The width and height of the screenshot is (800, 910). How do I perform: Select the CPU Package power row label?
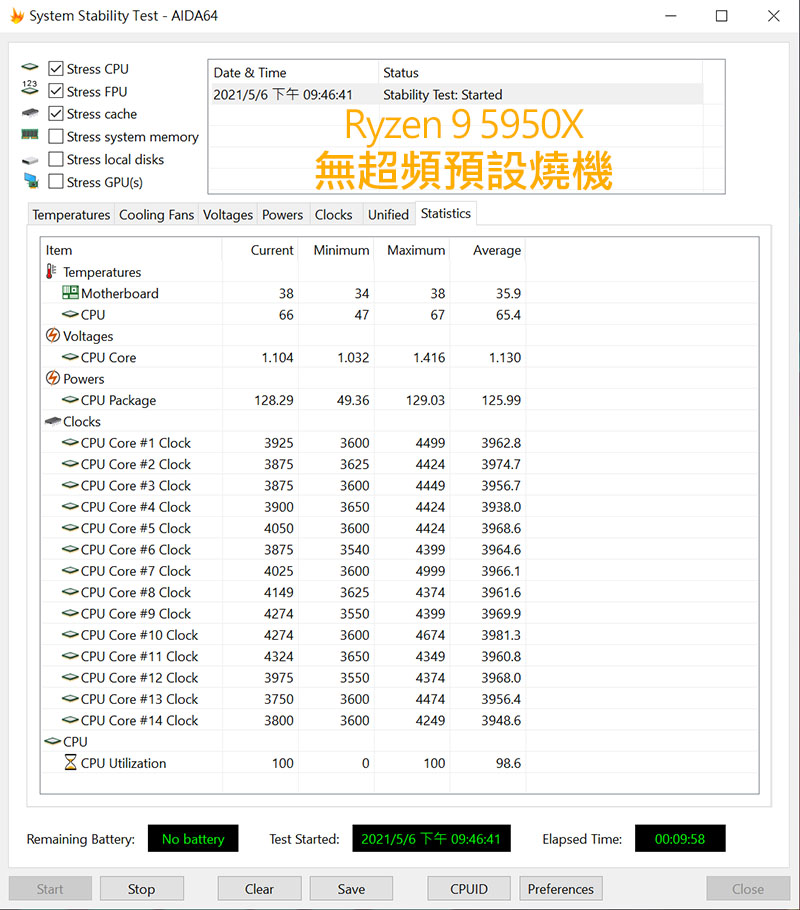click(118, 400)
